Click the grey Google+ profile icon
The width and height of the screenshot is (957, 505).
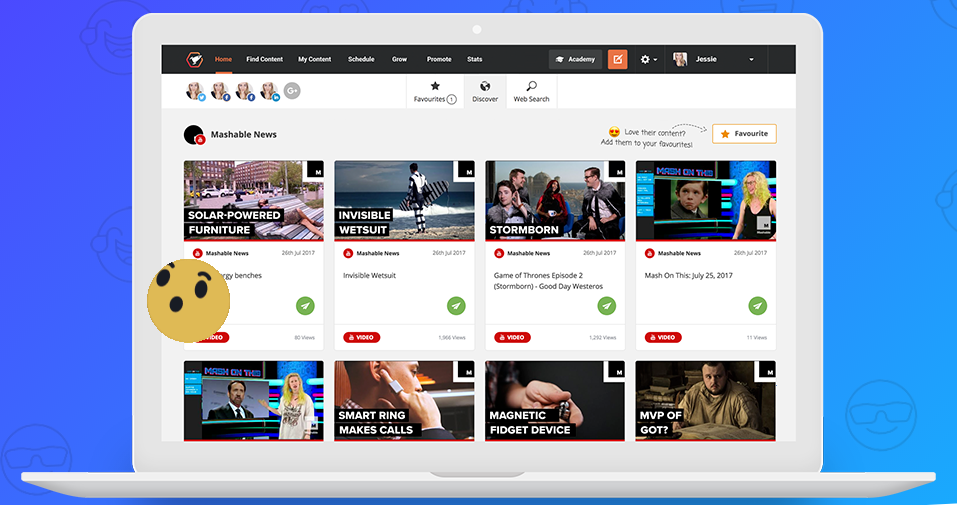(292, 91)
